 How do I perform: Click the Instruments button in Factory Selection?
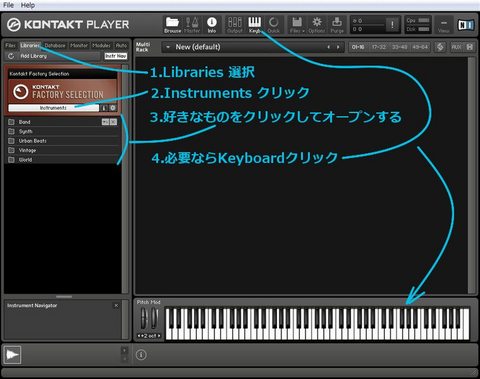53,108
